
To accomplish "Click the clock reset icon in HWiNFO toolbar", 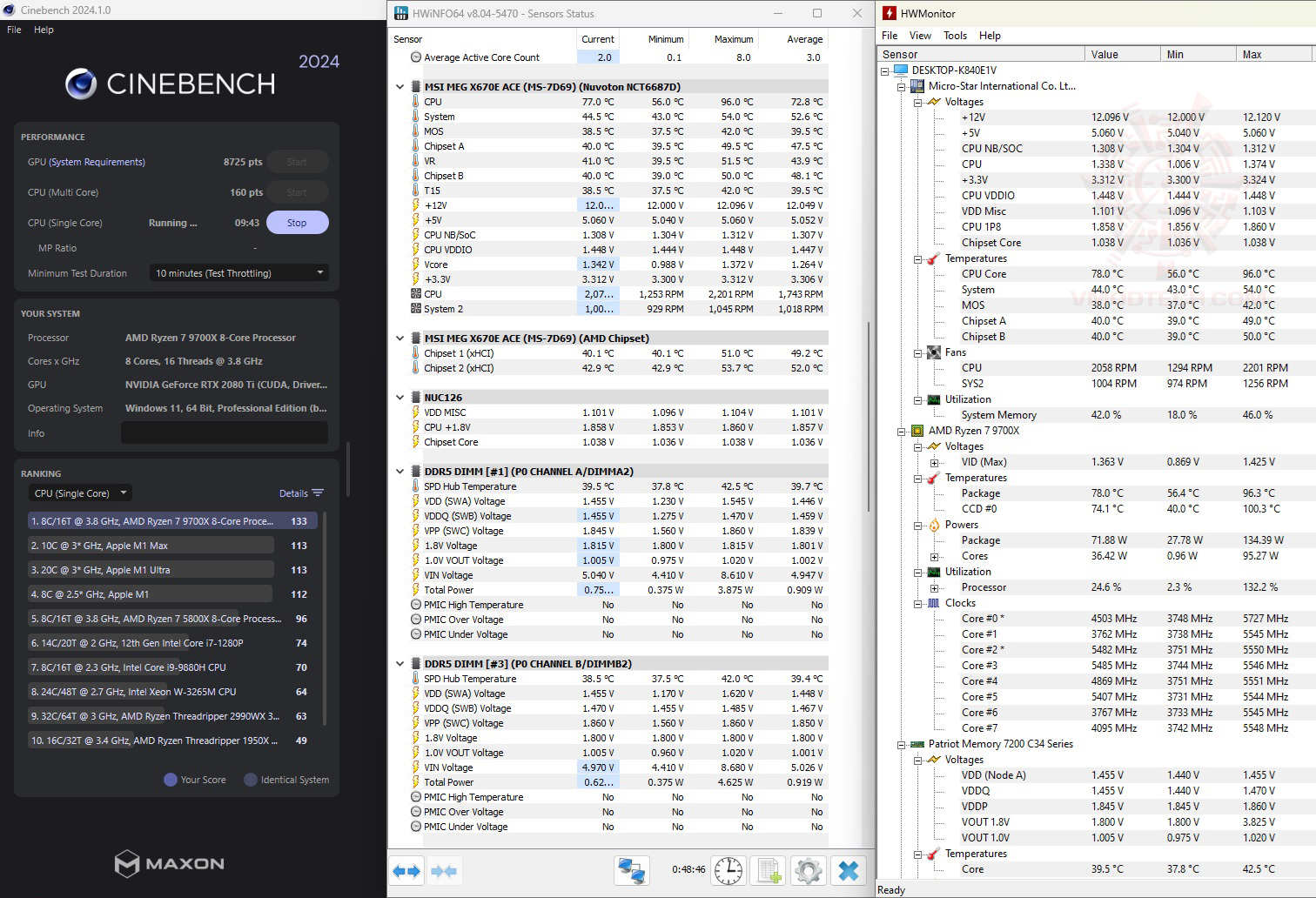I will point(728,870).
